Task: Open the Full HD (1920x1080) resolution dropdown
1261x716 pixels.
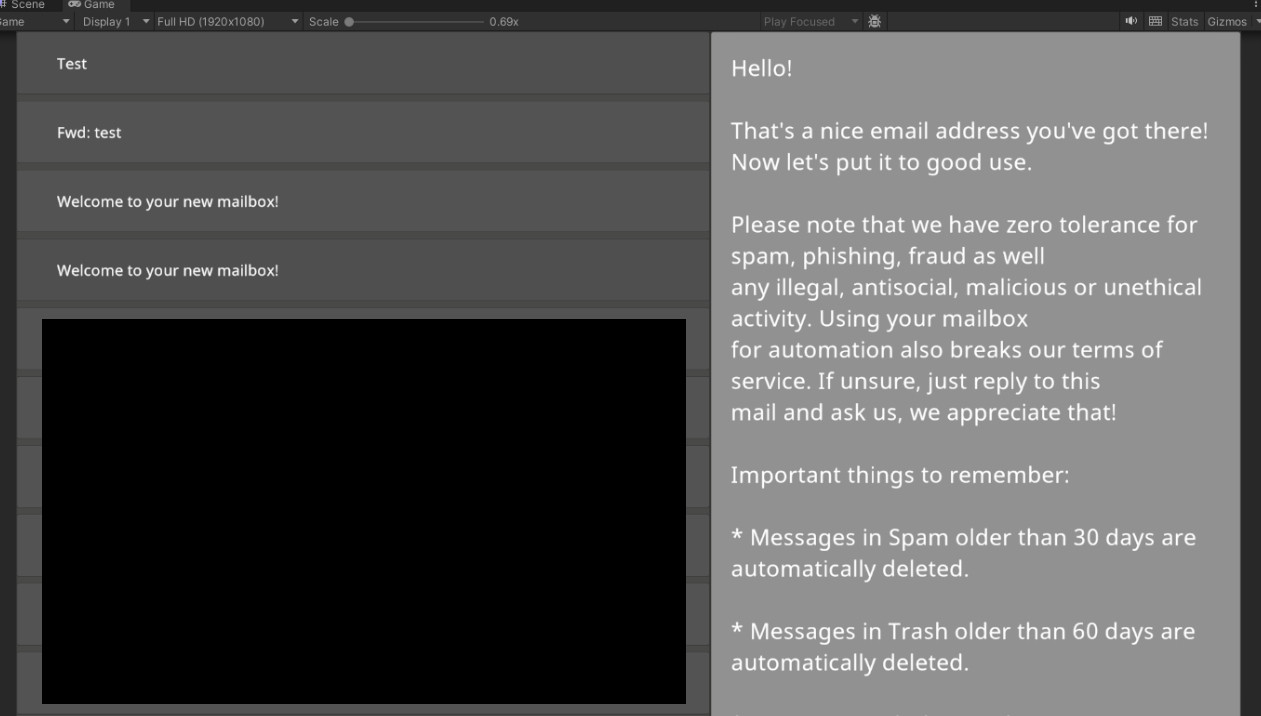Action: click(227, 21)
